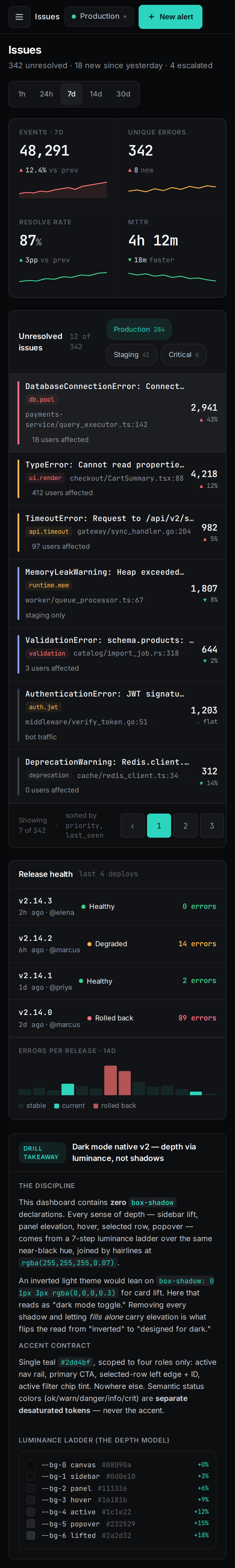Open the Production environment dropdown
This screenshot has width=235, height=1568.
pyautogui.click(x=99, y=17)
